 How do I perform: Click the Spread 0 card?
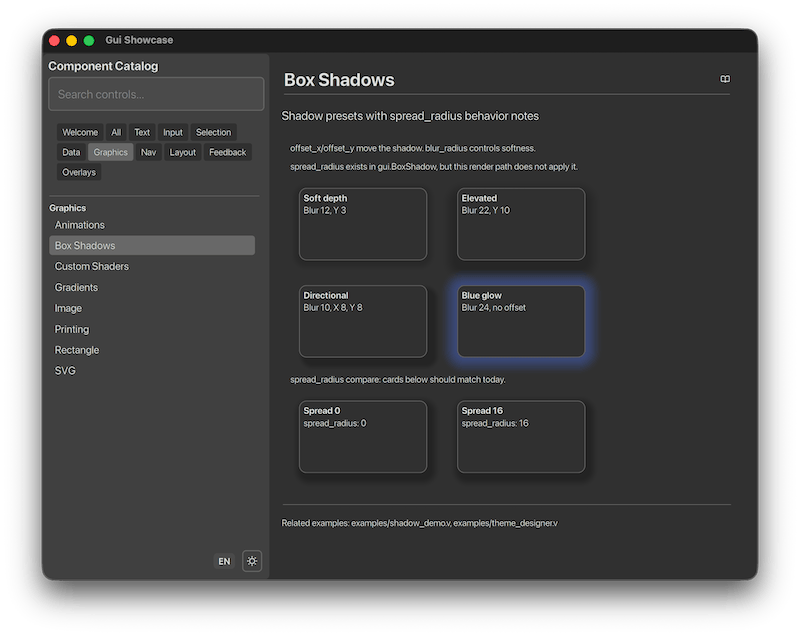tap(363, 437)
